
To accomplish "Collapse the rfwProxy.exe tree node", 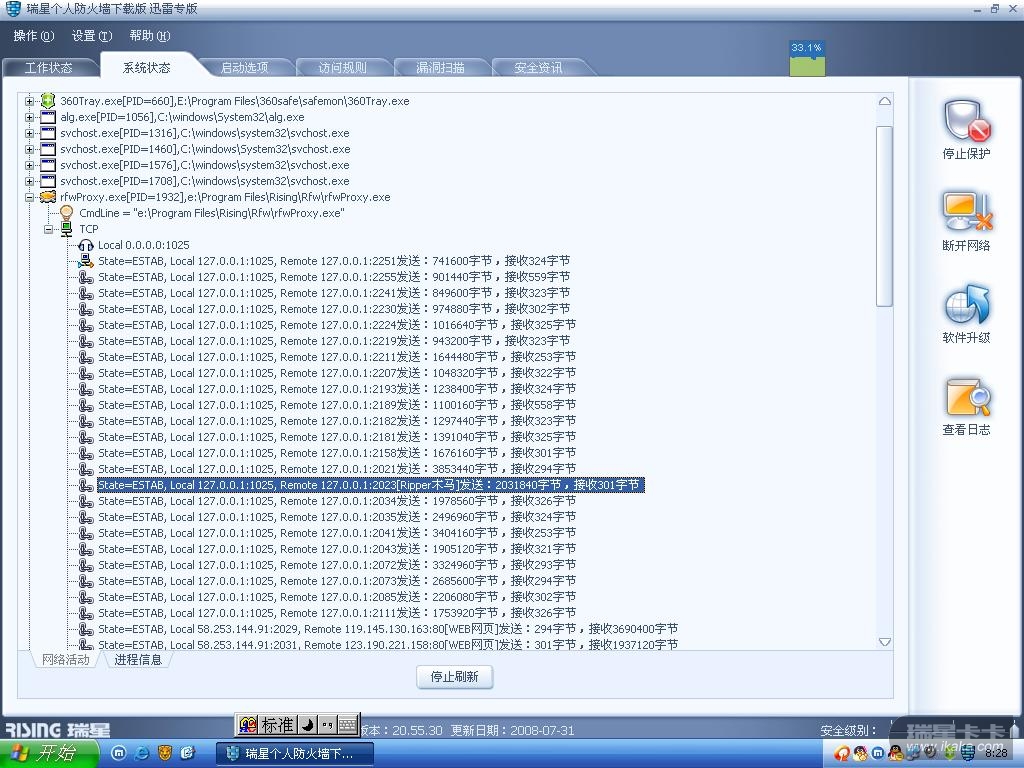I will [29, 197].
